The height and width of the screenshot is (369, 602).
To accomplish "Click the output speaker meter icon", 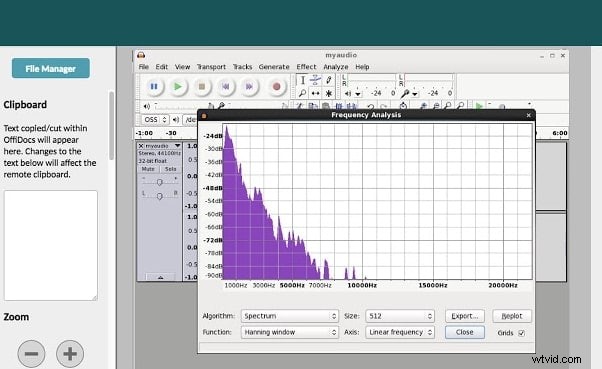I will pyautogui.click(x=347, y=93).
